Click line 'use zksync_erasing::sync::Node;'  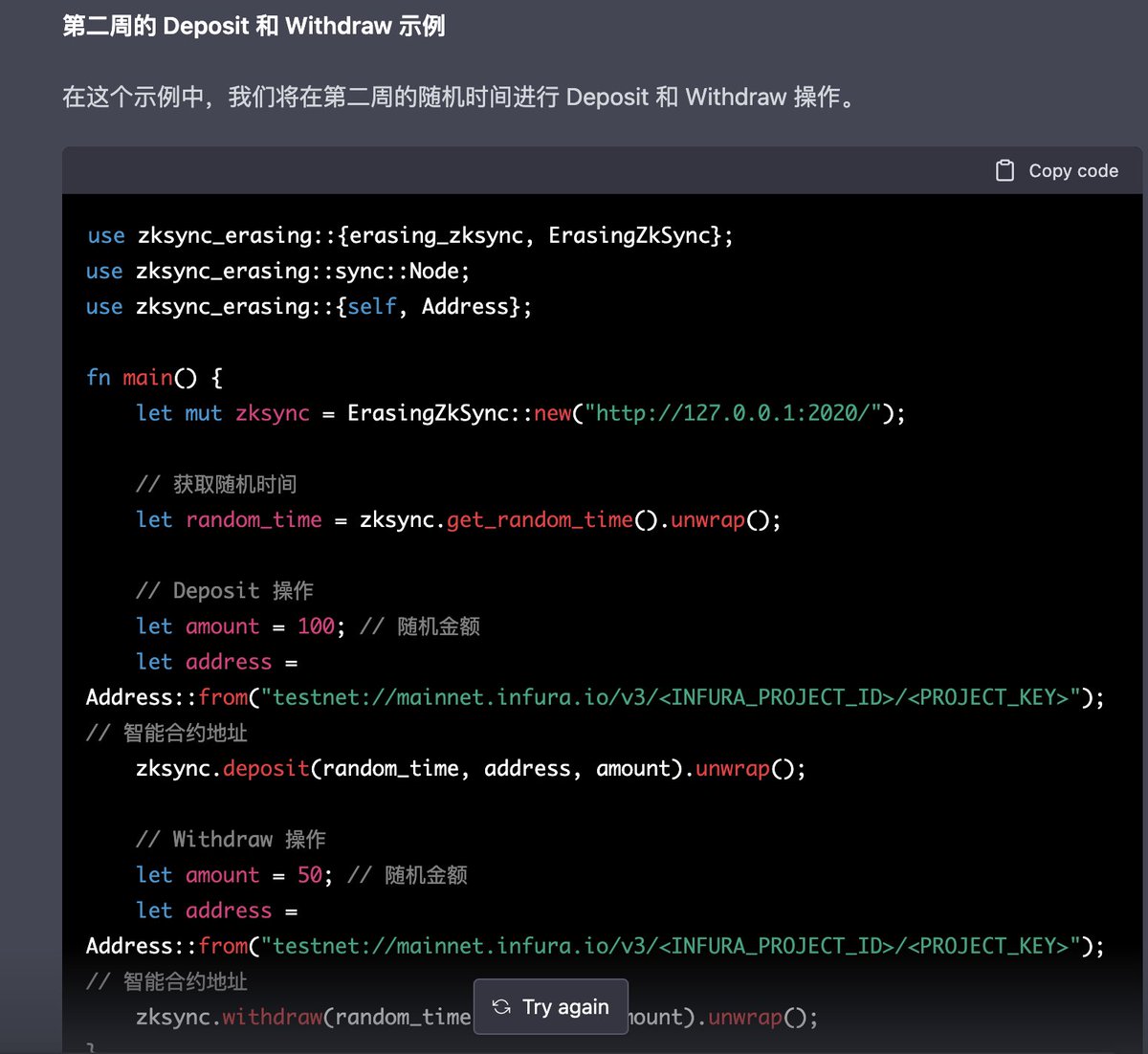pyautogui.click(x=277, y=271)
